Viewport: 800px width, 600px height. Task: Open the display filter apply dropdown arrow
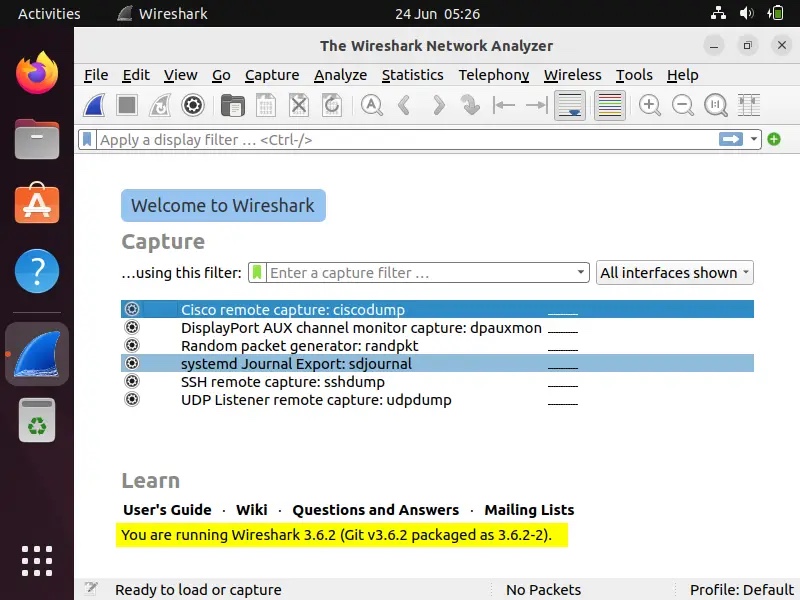click(756, 139)
